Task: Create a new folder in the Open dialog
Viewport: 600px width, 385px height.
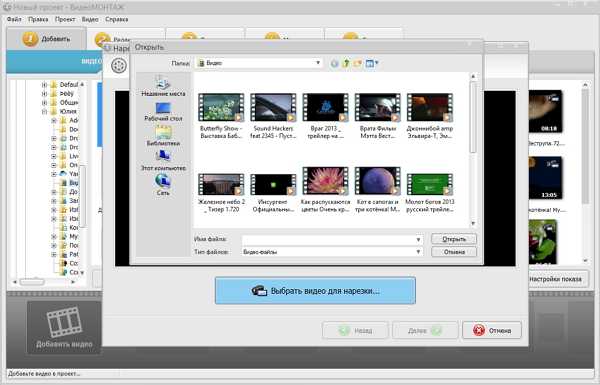Action: (x=358, y=63)
